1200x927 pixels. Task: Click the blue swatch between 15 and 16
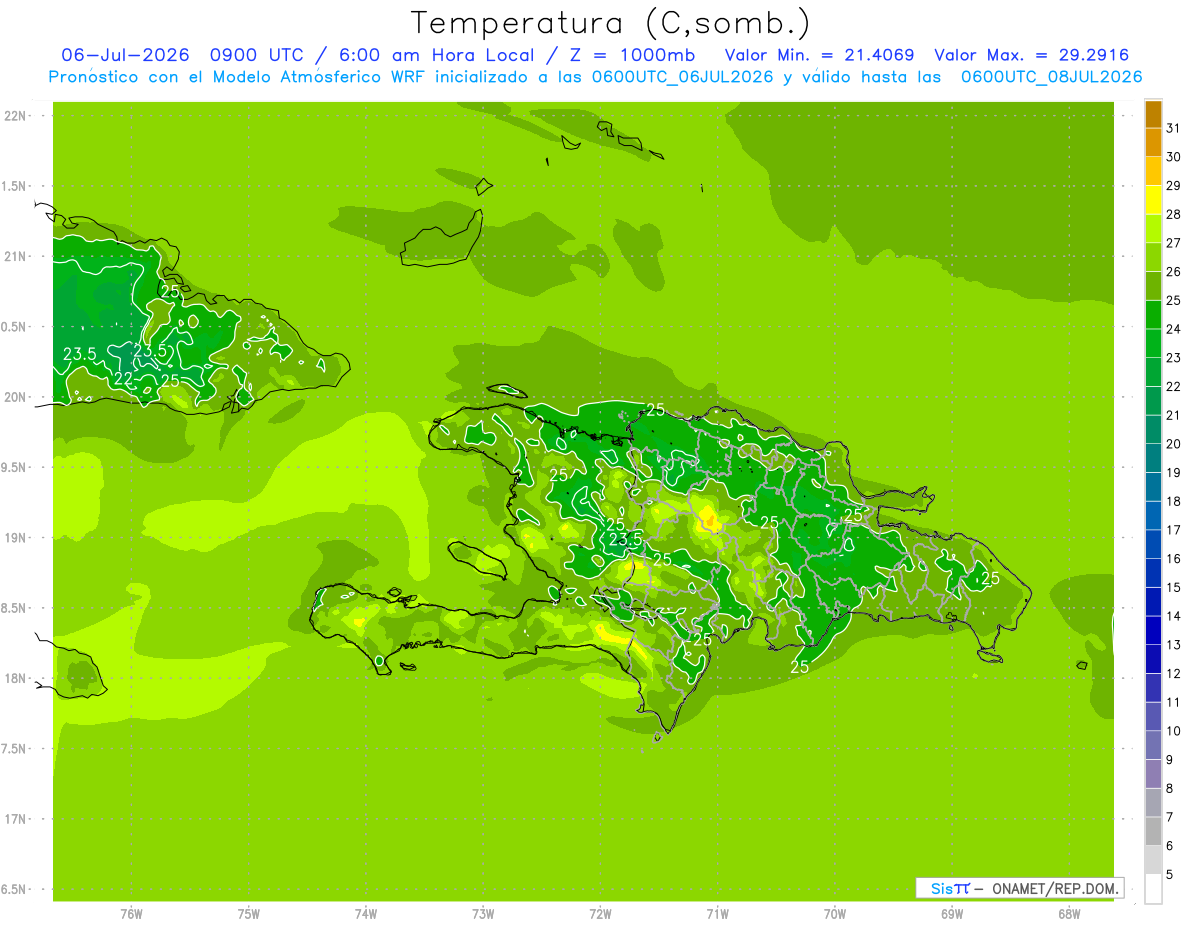click(1153, 573)
